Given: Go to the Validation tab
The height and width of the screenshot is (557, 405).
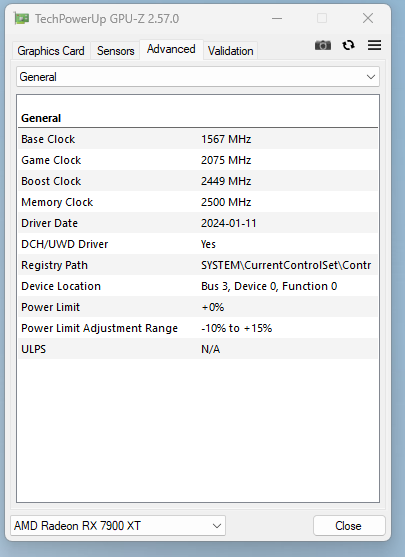Looking at the screenshot, I should pyautogui.click(x=231, y=51).
